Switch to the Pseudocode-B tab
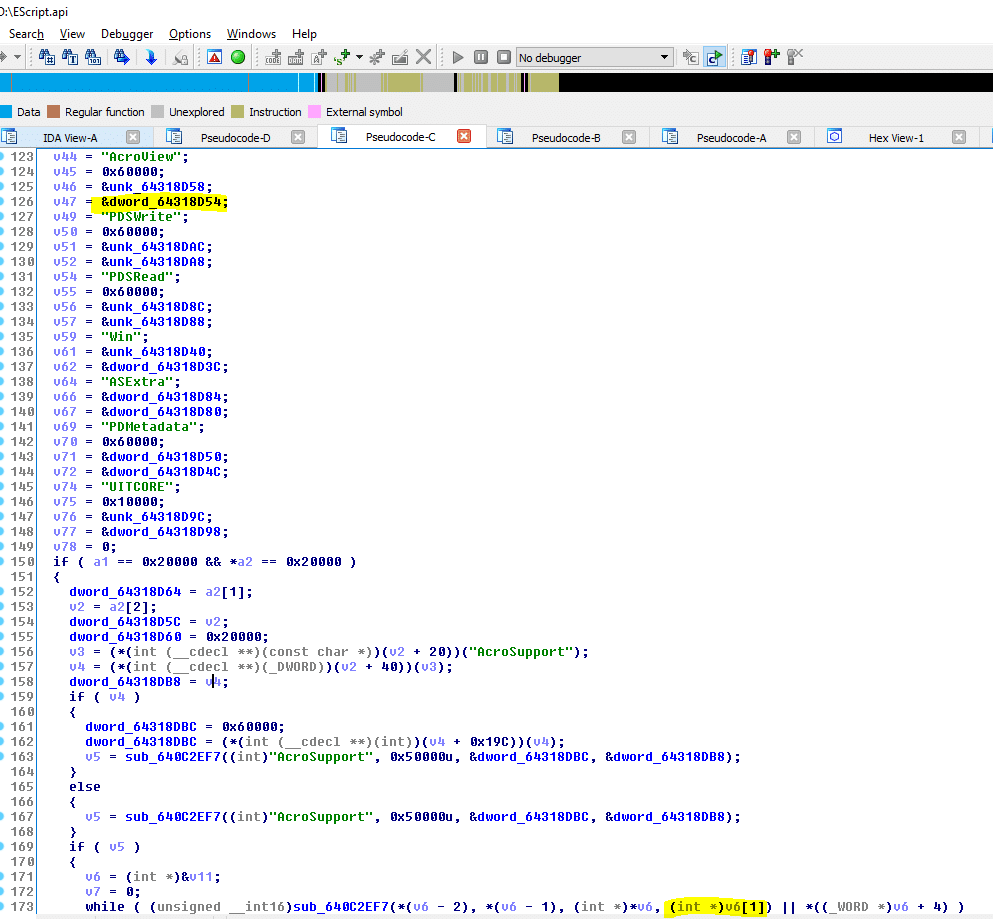Viewport: 993px width, 919px height. pos(566,137)
